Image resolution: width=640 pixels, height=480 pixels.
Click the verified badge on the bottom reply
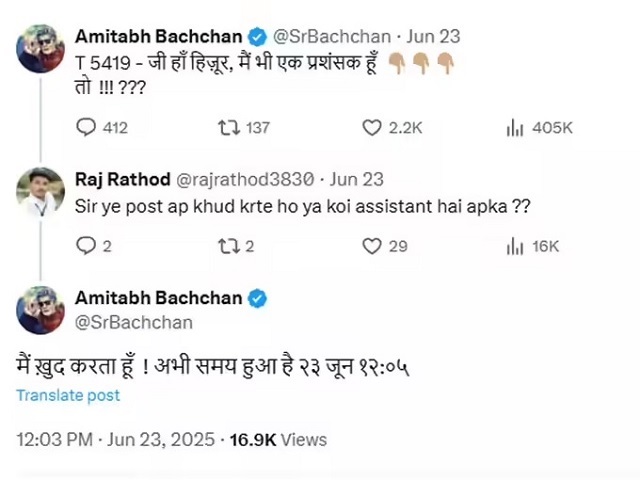(x=258, y=298)
